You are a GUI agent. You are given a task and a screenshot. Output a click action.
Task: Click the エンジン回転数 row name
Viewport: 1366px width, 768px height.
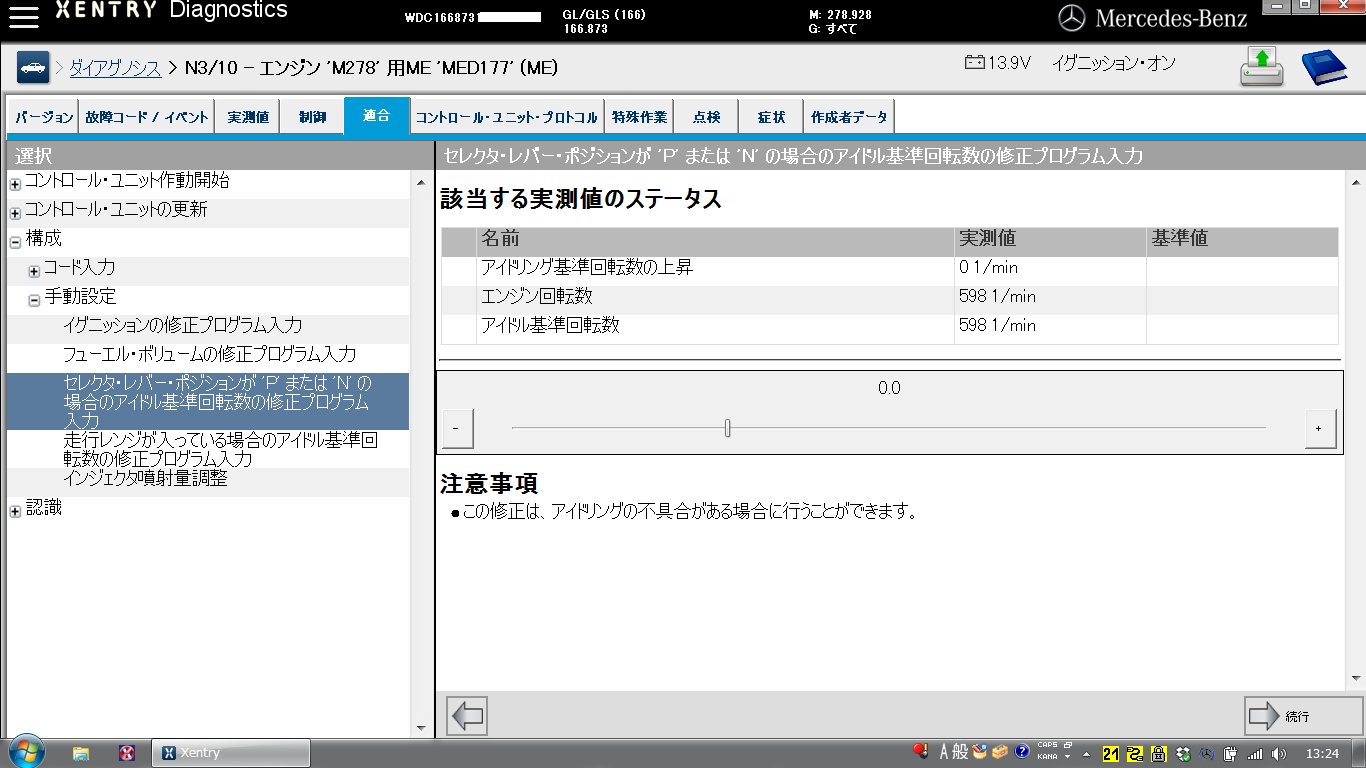(x=536, y=297)
